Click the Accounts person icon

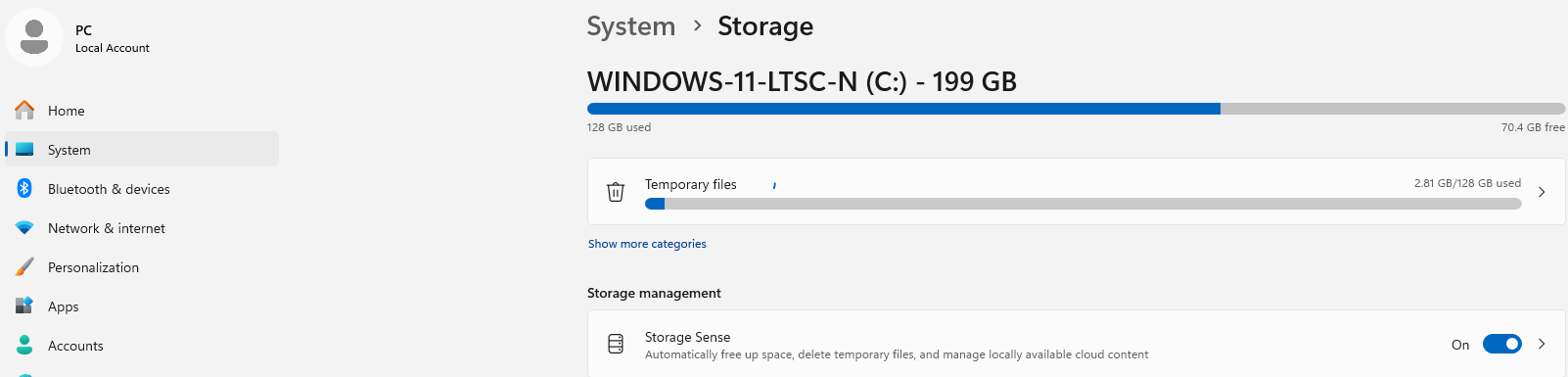coord(24,346)
